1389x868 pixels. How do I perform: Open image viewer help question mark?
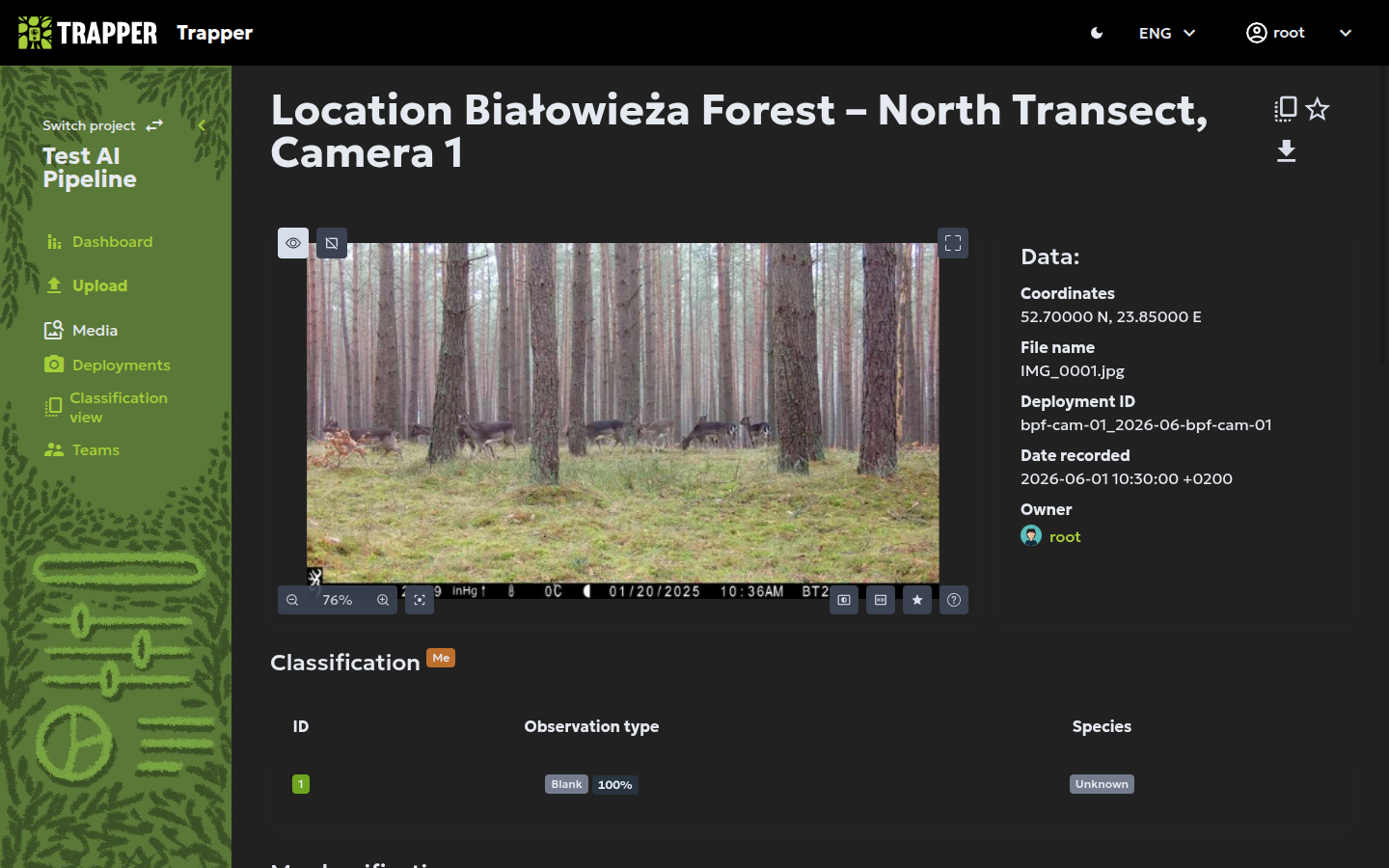pos(954,600)
